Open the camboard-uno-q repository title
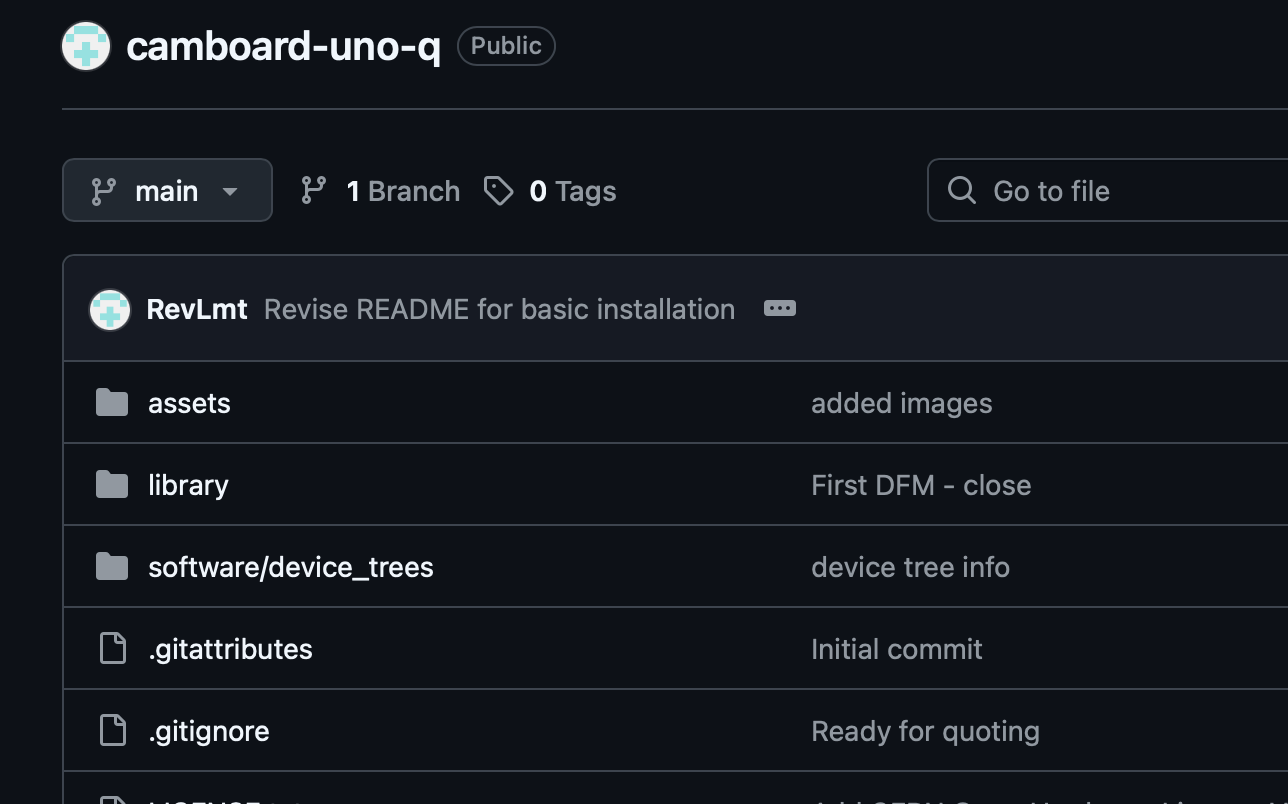The image size is (1288, 804). click(x=284, y=45)
